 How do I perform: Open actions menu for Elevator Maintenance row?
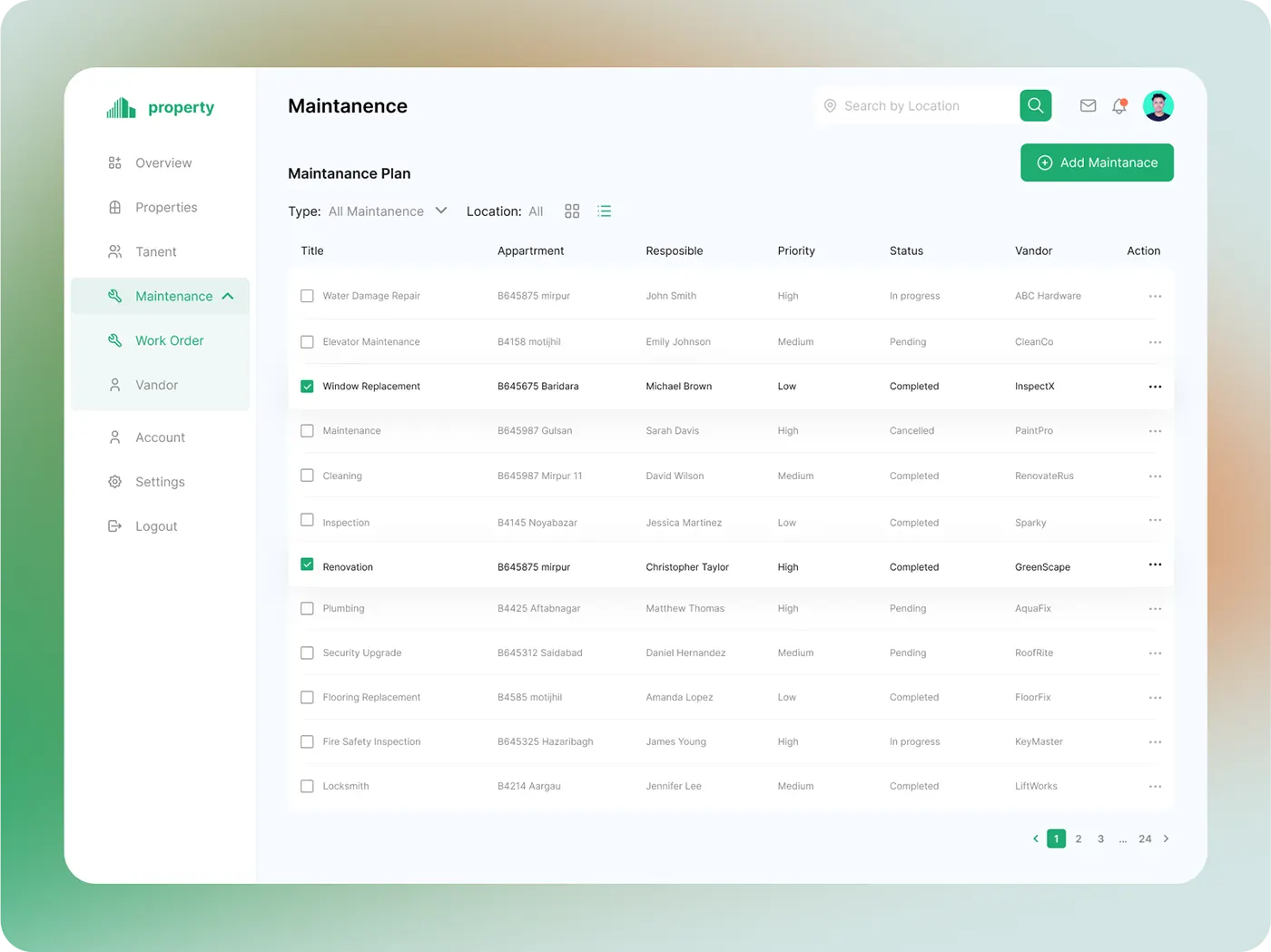(x=1155, y=342)
